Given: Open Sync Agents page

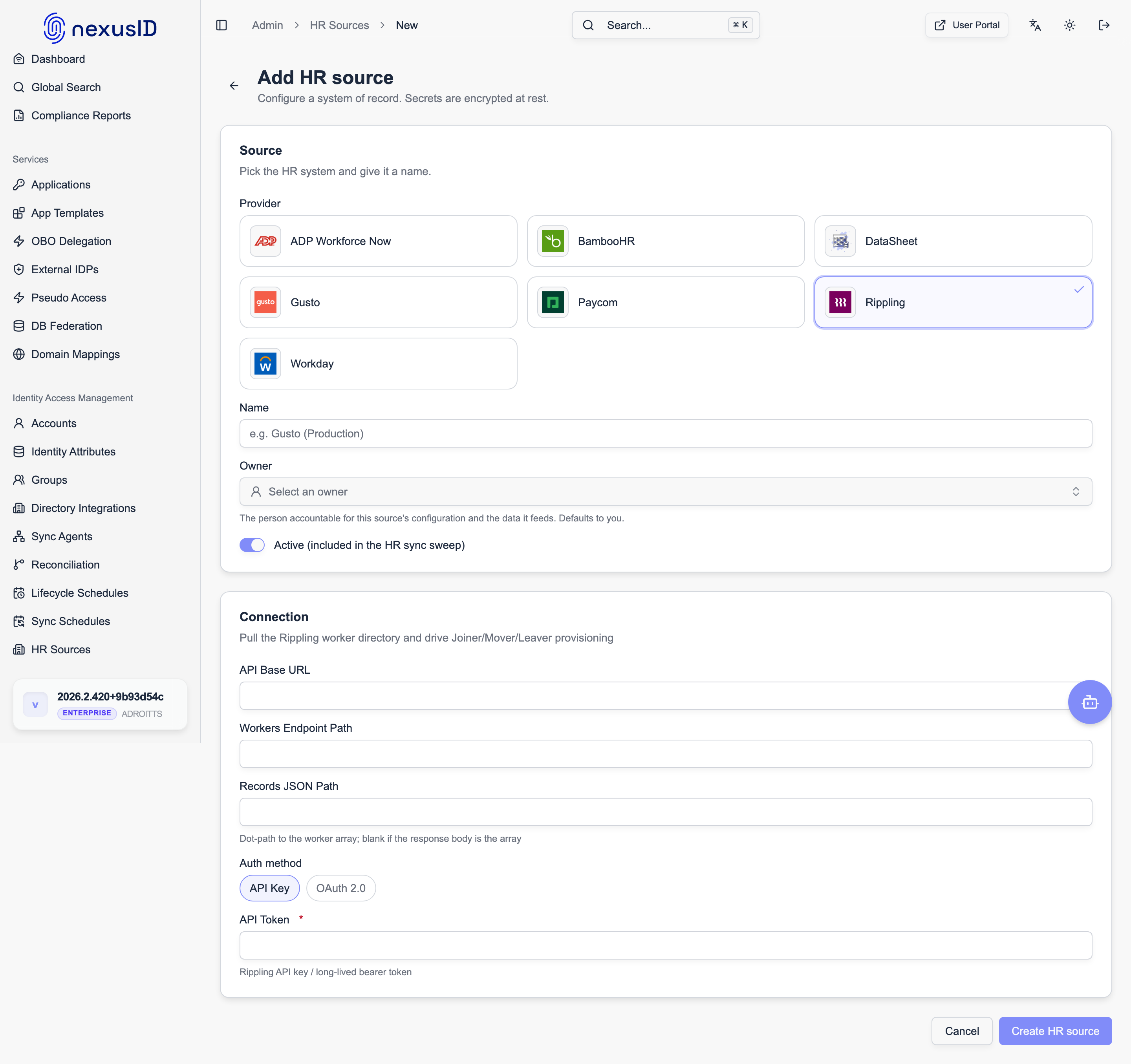Looking at the screenshot, I should 100,536.
